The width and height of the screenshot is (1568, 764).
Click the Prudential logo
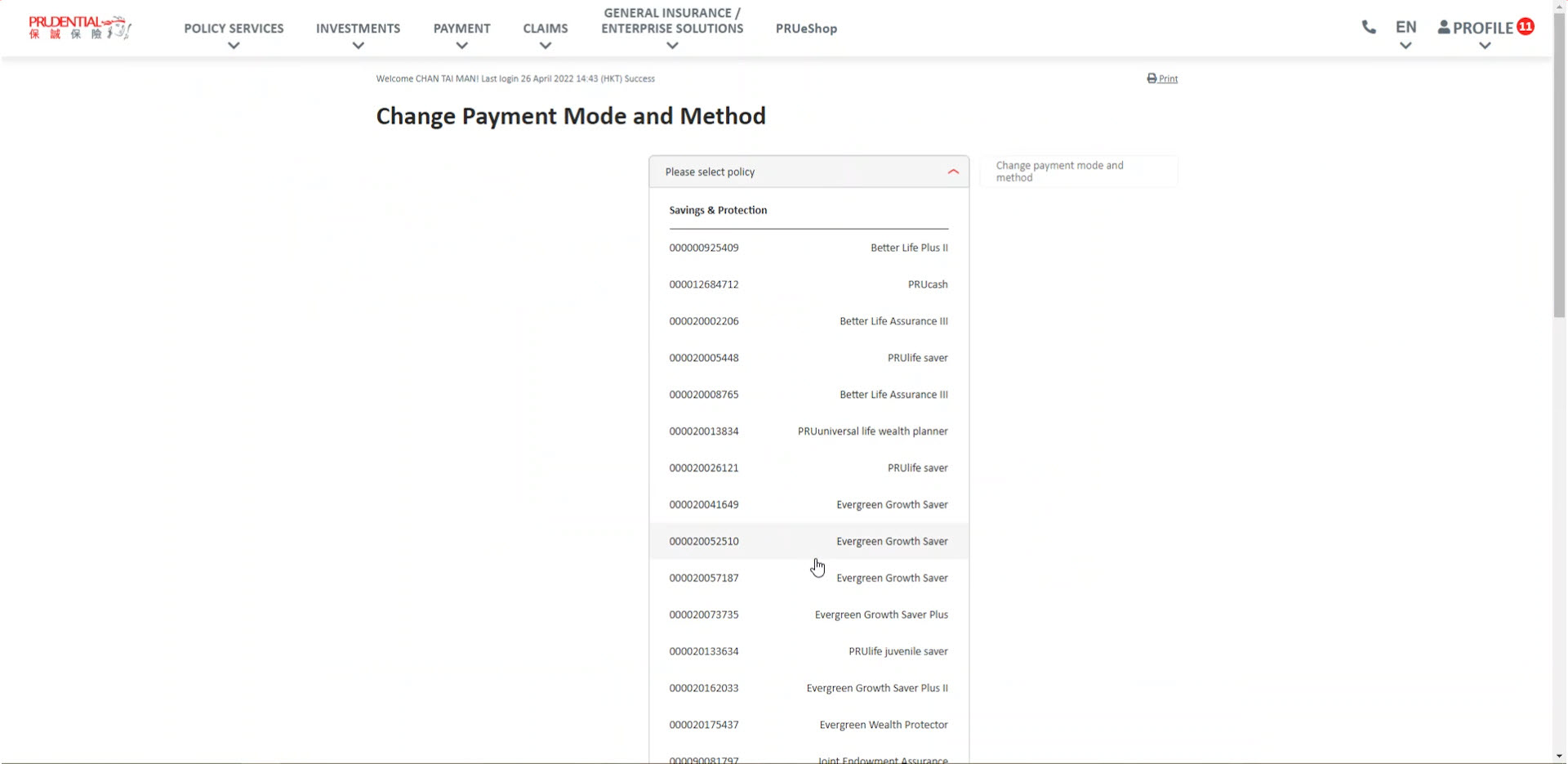[79, 27]
